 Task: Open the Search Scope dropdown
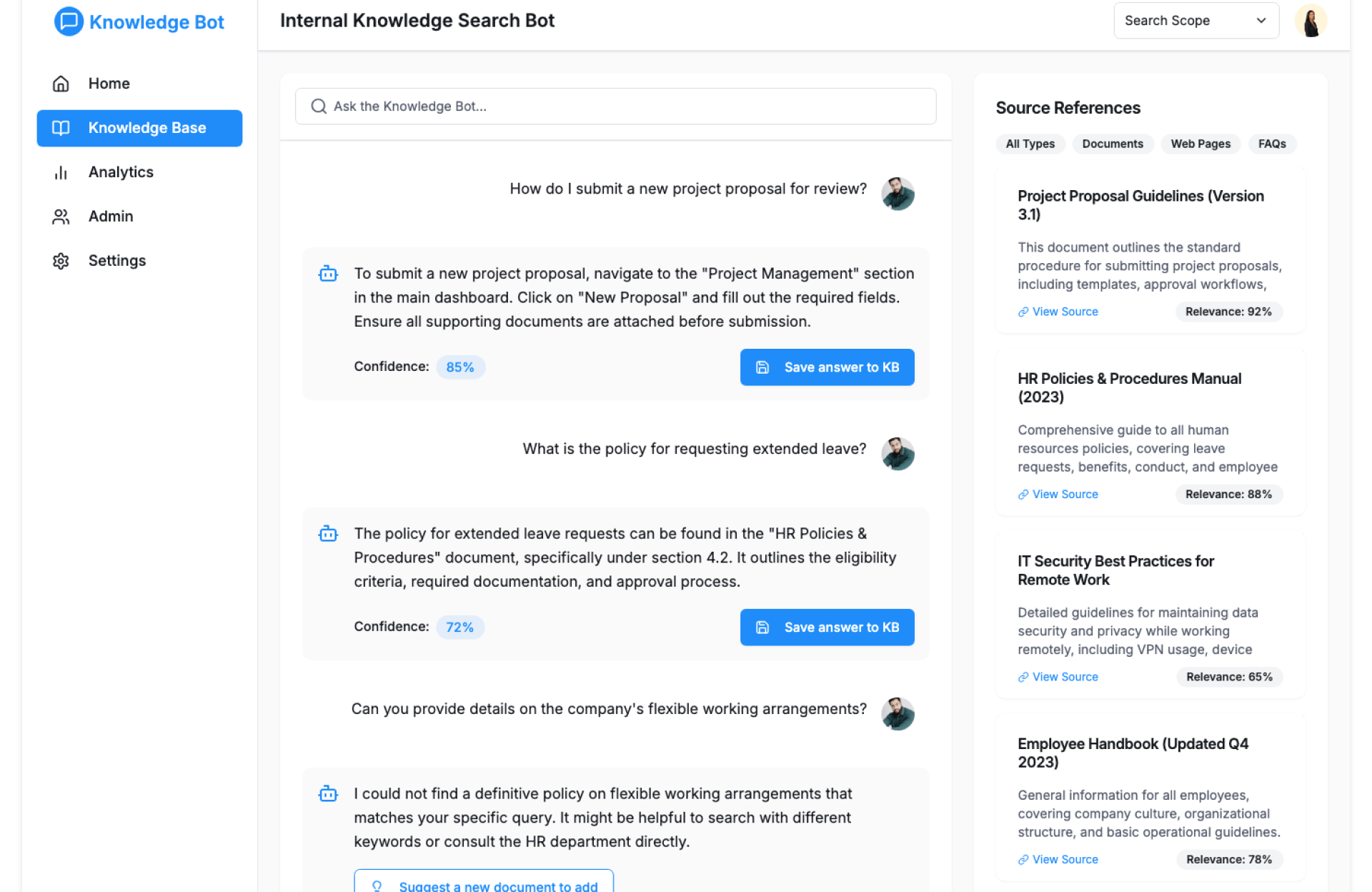click(x=1195, y=21)
